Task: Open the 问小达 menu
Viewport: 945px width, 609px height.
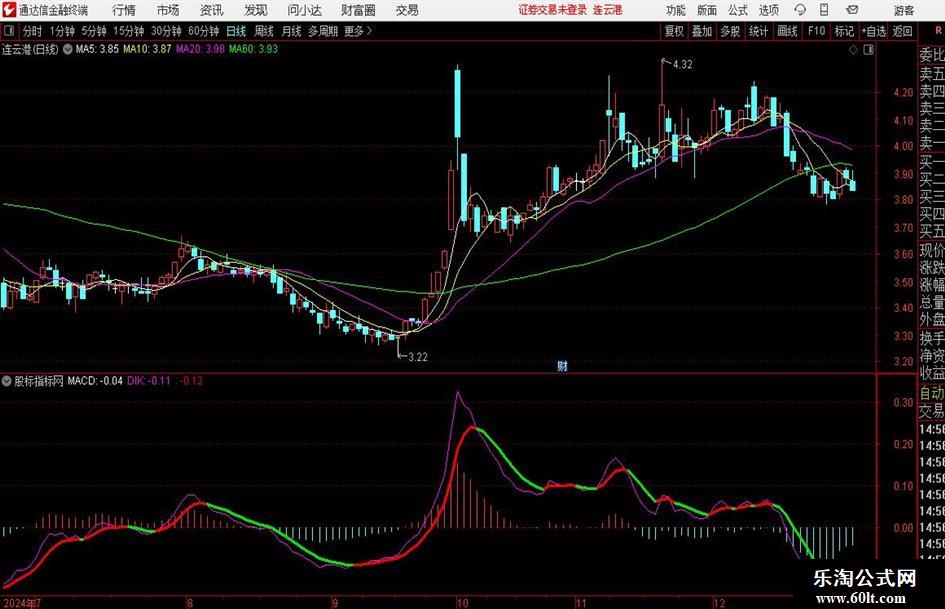Action: pos(304,10)
